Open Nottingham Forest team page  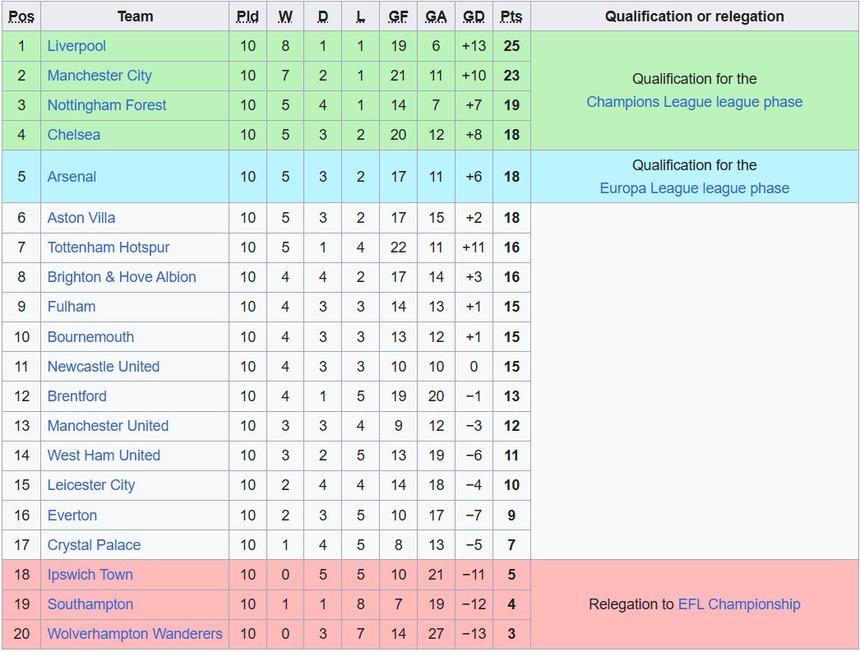(x=107, y=105)
